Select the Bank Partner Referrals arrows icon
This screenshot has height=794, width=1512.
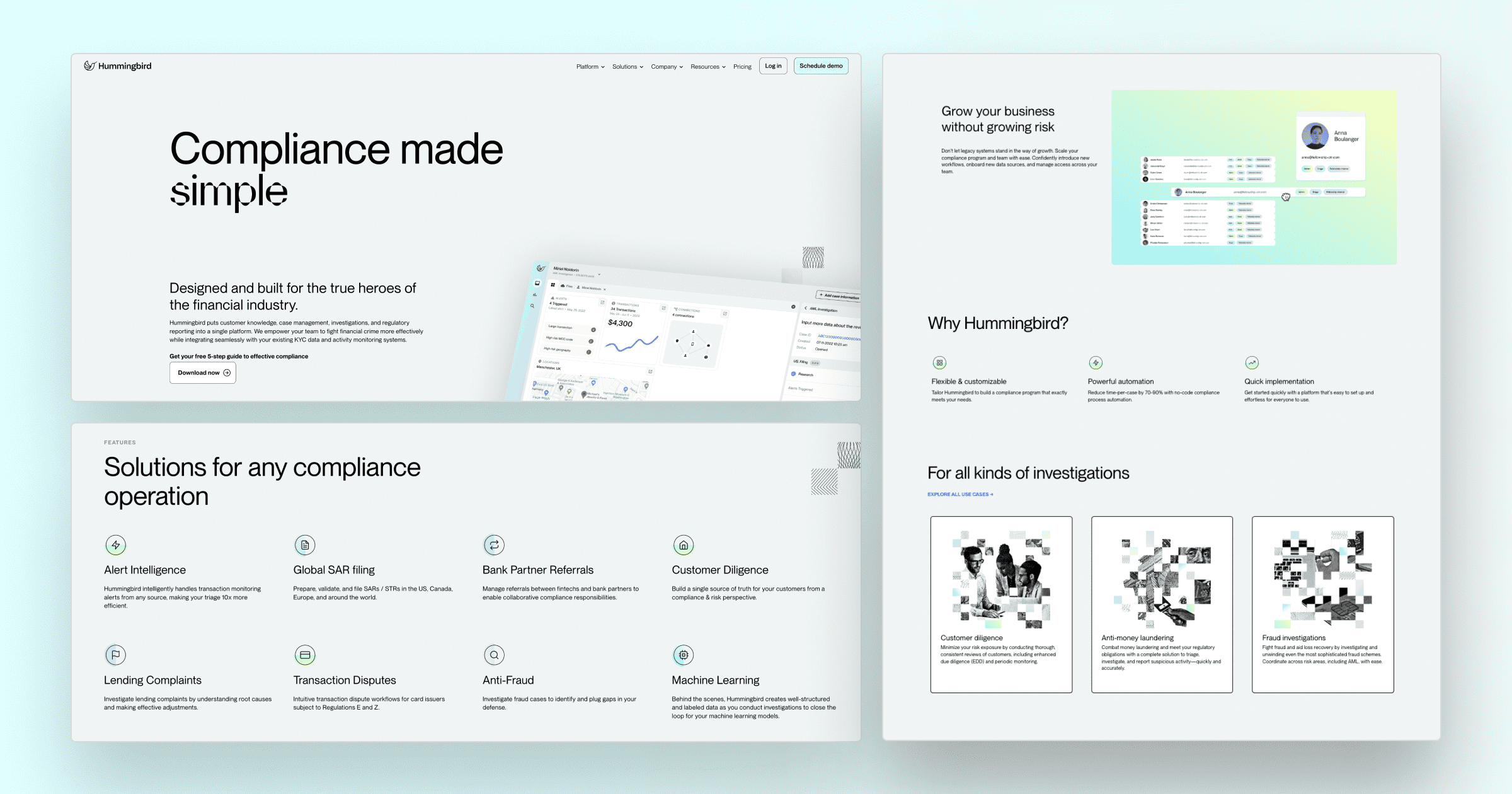(x=494, y=544)
